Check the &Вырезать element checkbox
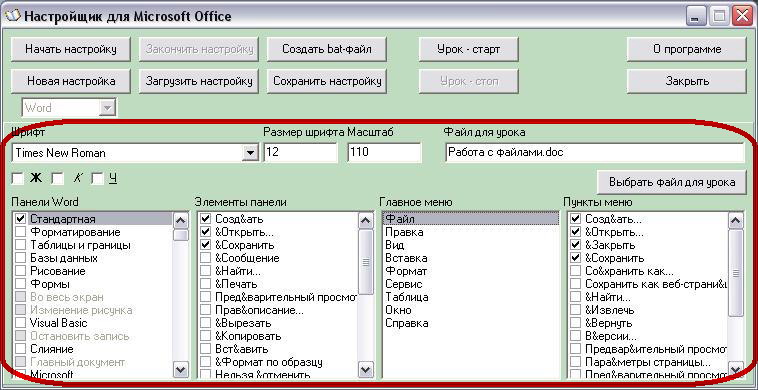758x390 pixels. click(205, 323)
